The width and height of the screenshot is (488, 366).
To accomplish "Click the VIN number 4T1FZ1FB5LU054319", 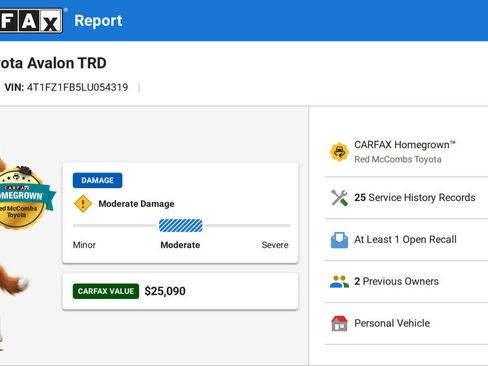I will [x=77, y=87].
